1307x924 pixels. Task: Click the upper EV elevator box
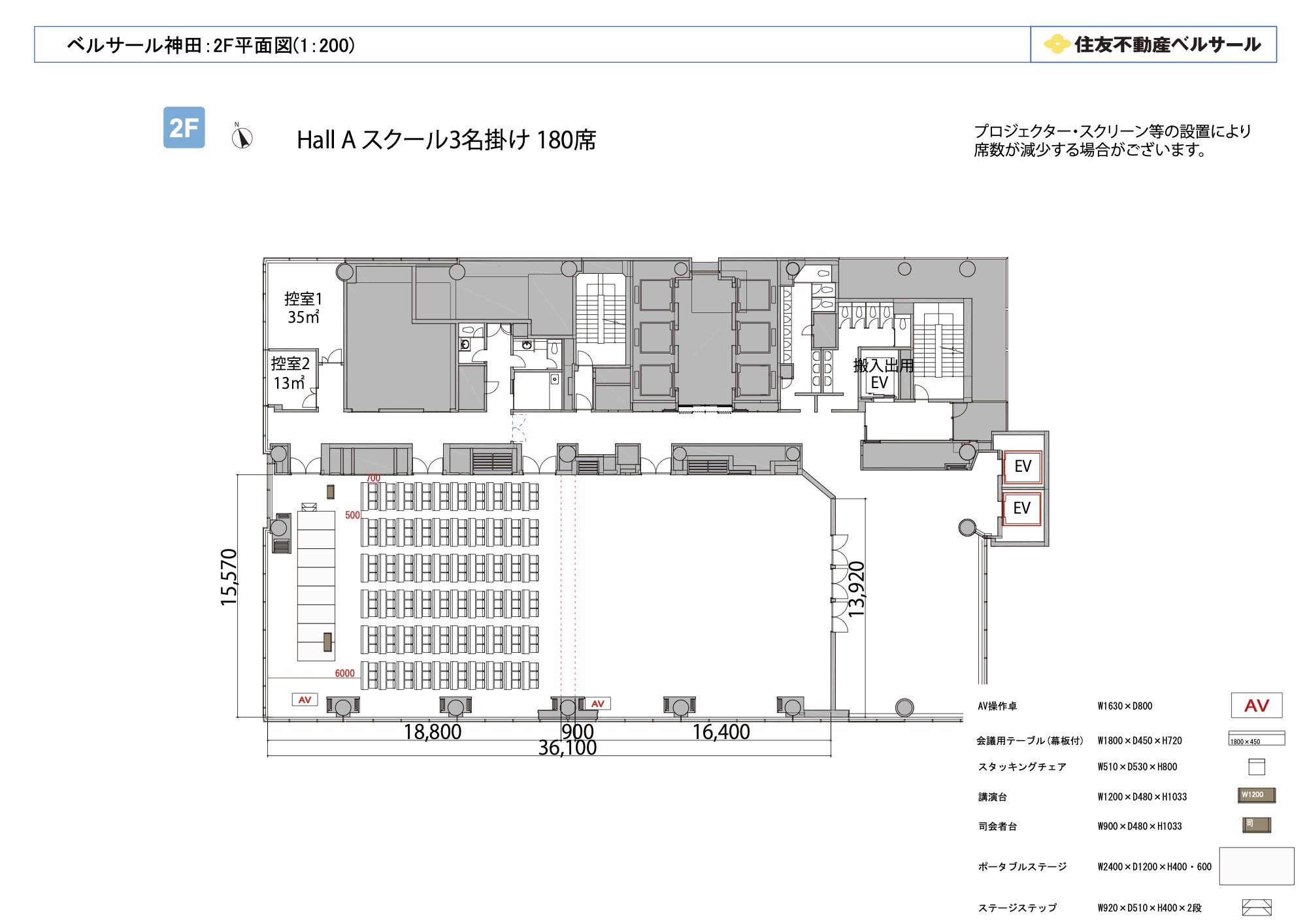[x=1022, y=467]
